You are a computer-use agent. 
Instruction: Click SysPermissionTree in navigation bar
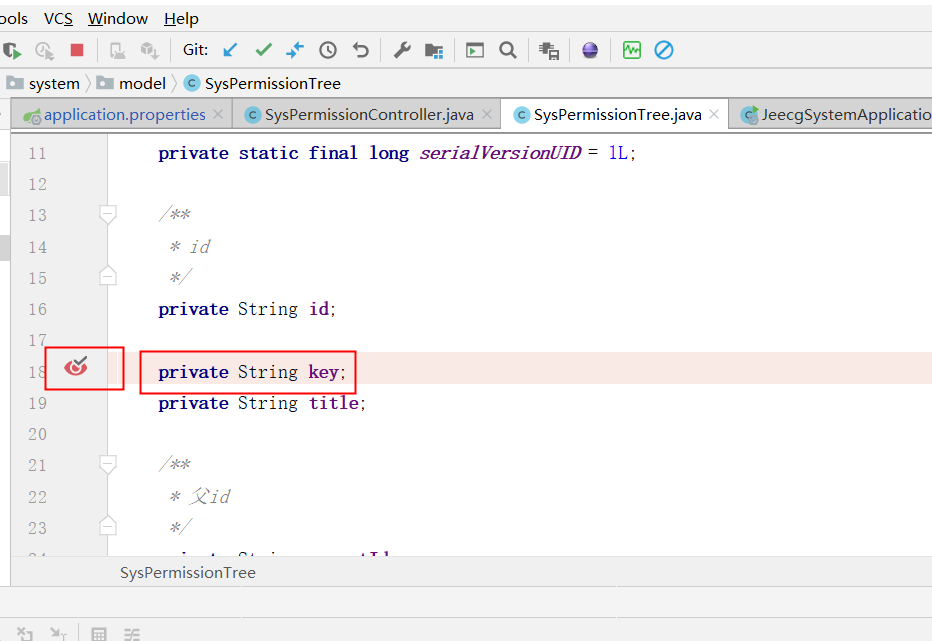coord(262,83)
